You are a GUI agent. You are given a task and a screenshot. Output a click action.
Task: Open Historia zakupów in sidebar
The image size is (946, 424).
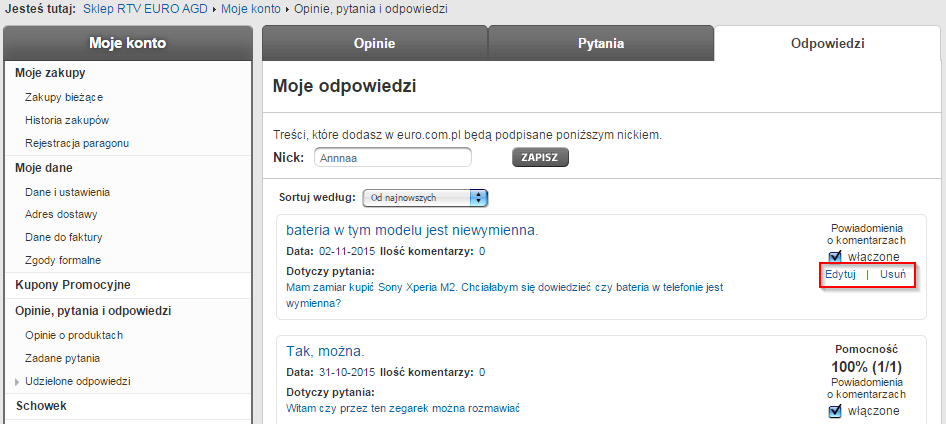(x=67, y=120)
